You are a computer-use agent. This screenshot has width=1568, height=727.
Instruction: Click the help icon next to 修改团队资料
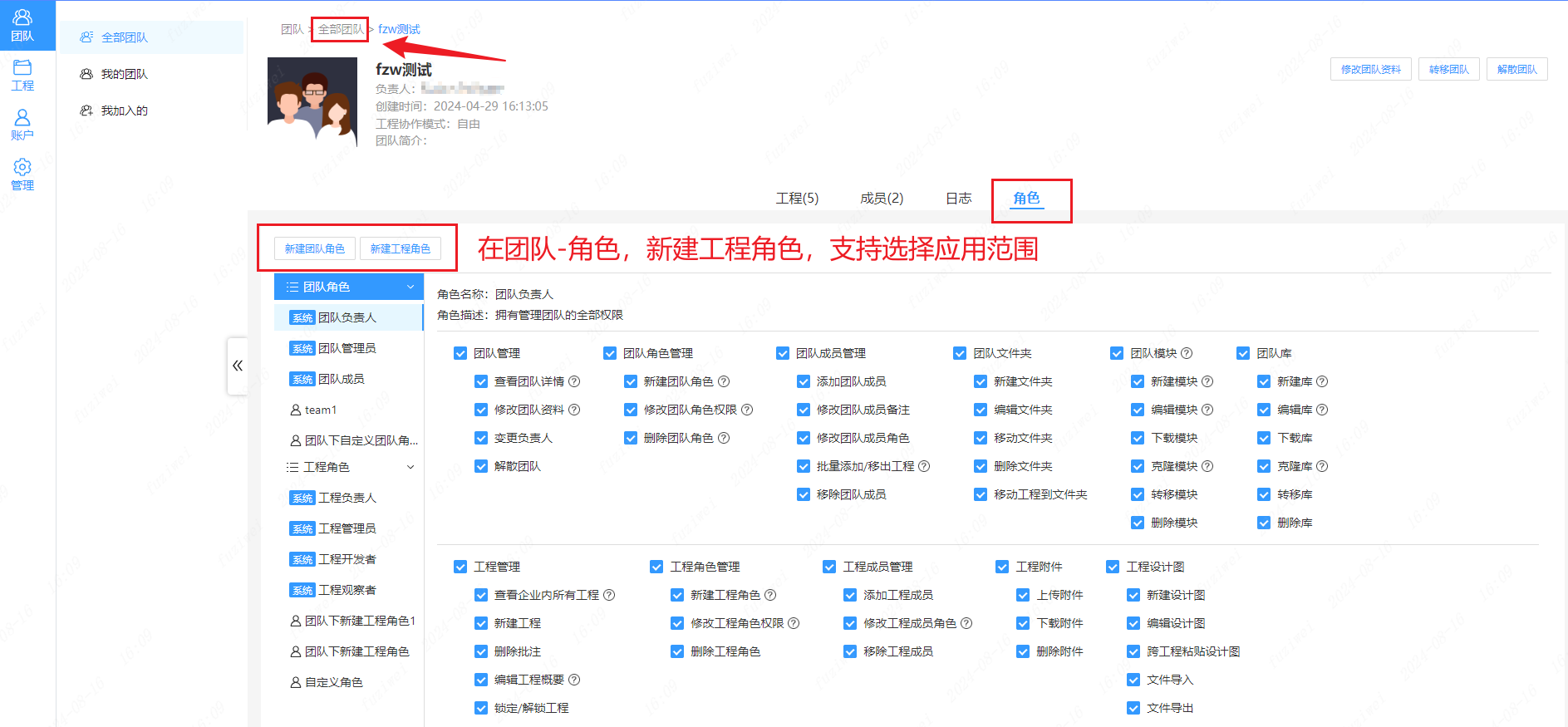(574, 410)
